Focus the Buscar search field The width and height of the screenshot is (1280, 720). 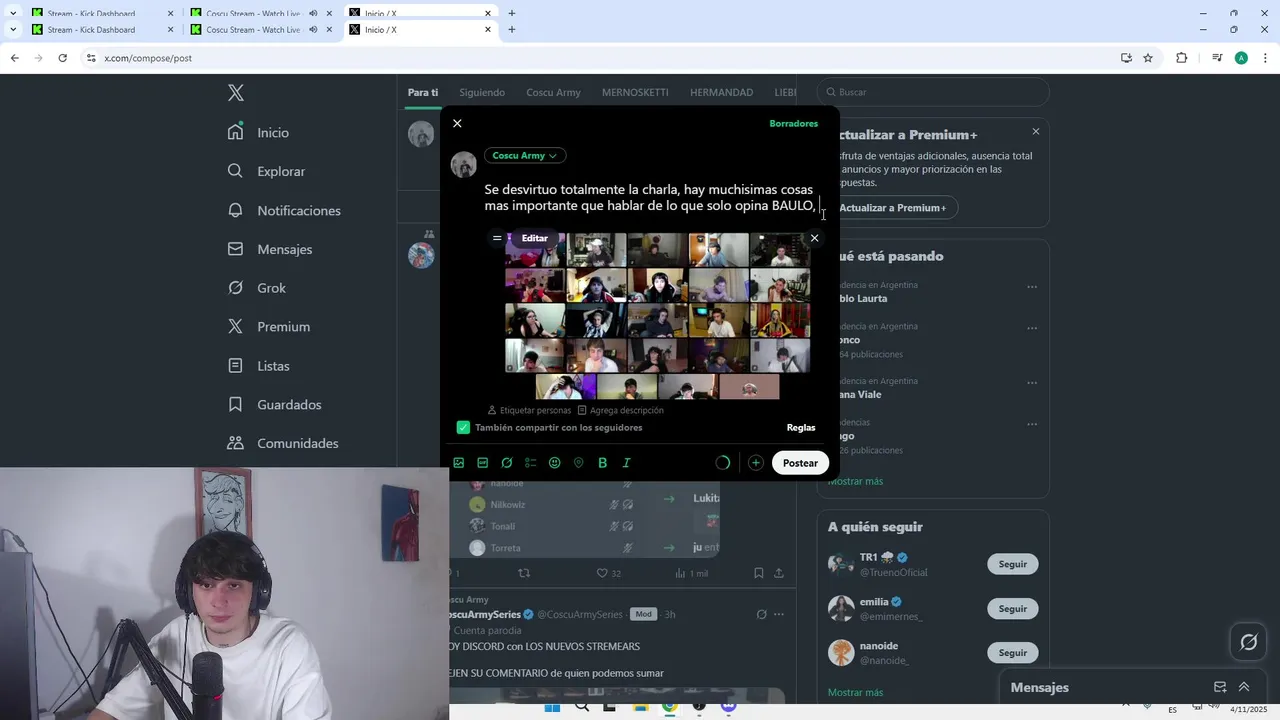tap(933, 92)
